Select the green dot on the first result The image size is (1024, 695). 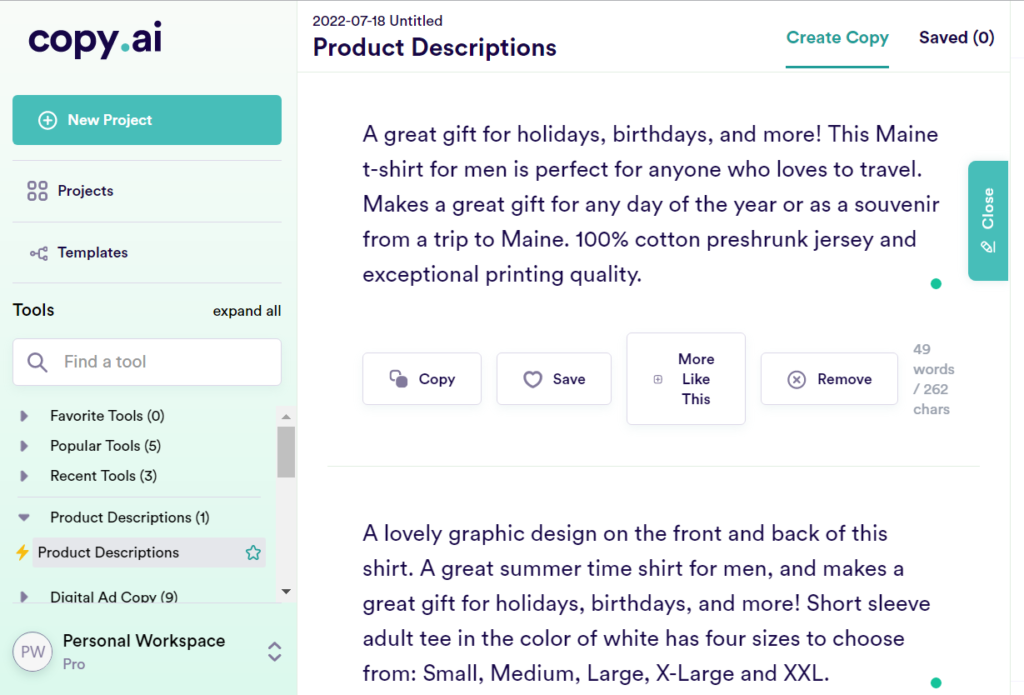pos(936,284)
